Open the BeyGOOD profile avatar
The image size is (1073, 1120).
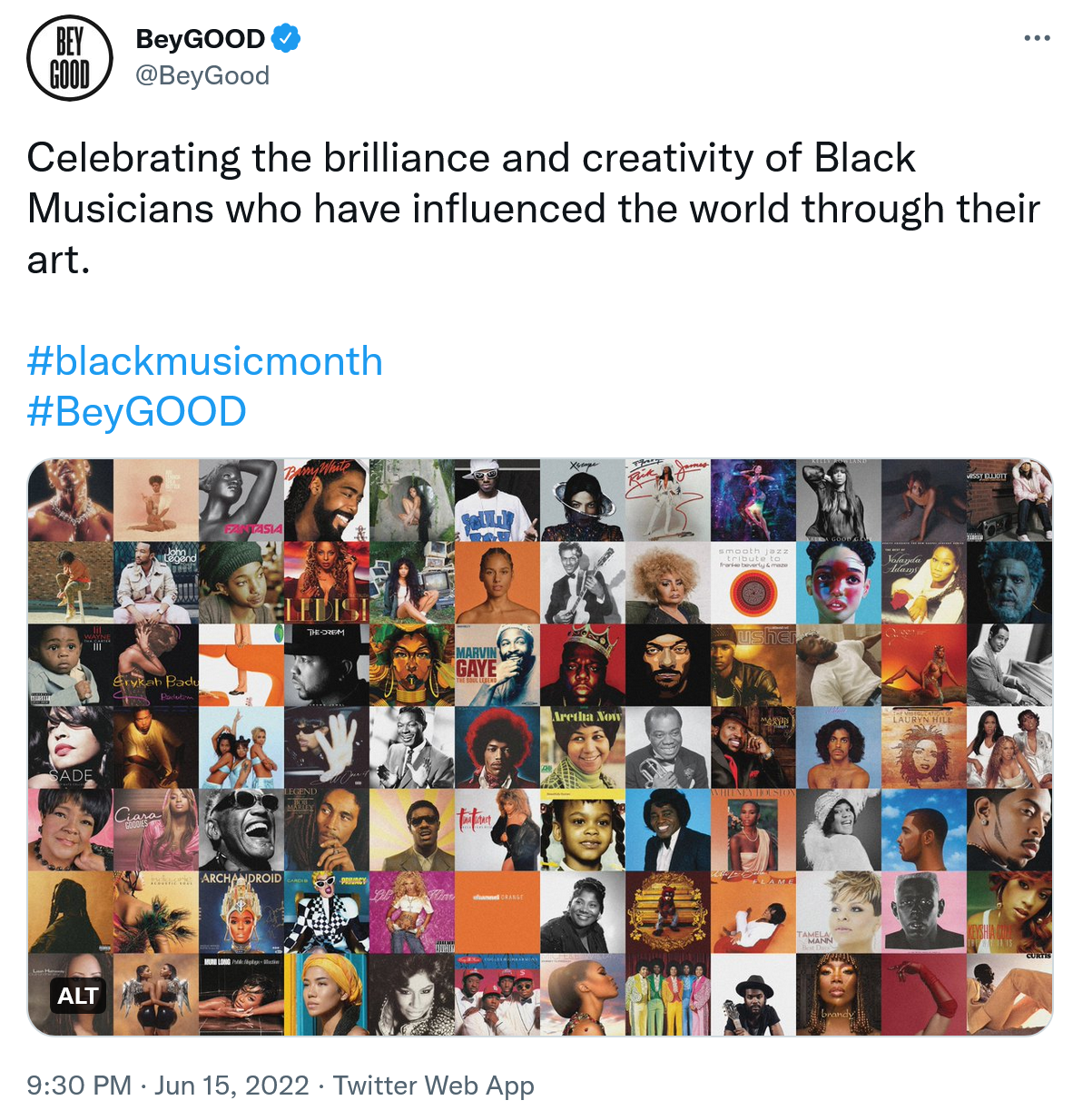point(70,57)
